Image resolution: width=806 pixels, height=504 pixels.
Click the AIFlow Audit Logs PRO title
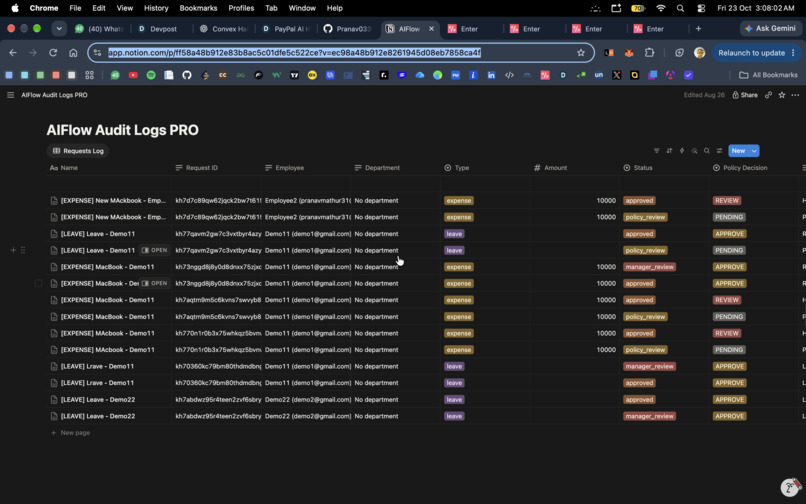pyautogui.click(x=122, y=130)
